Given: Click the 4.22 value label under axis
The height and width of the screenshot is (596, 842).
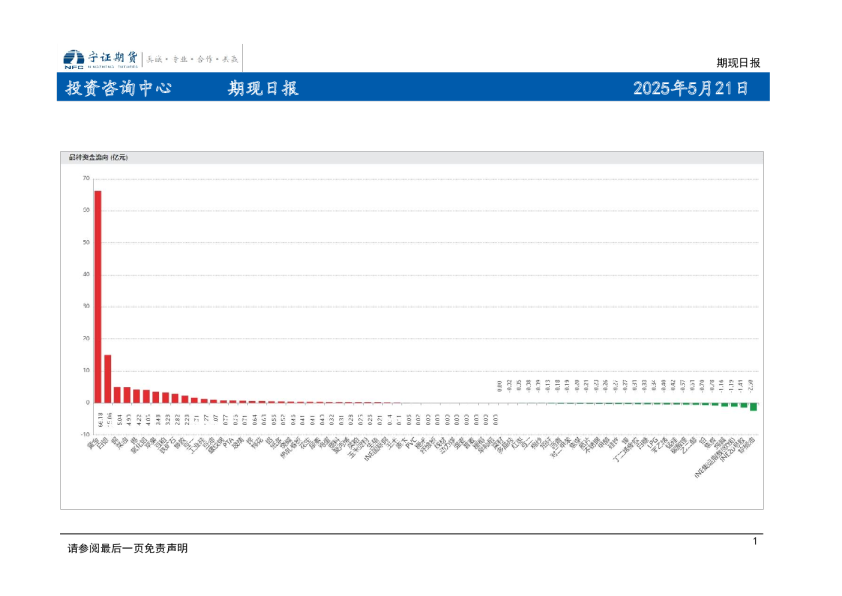Looking at the screenshot, I should coord(137,418).
